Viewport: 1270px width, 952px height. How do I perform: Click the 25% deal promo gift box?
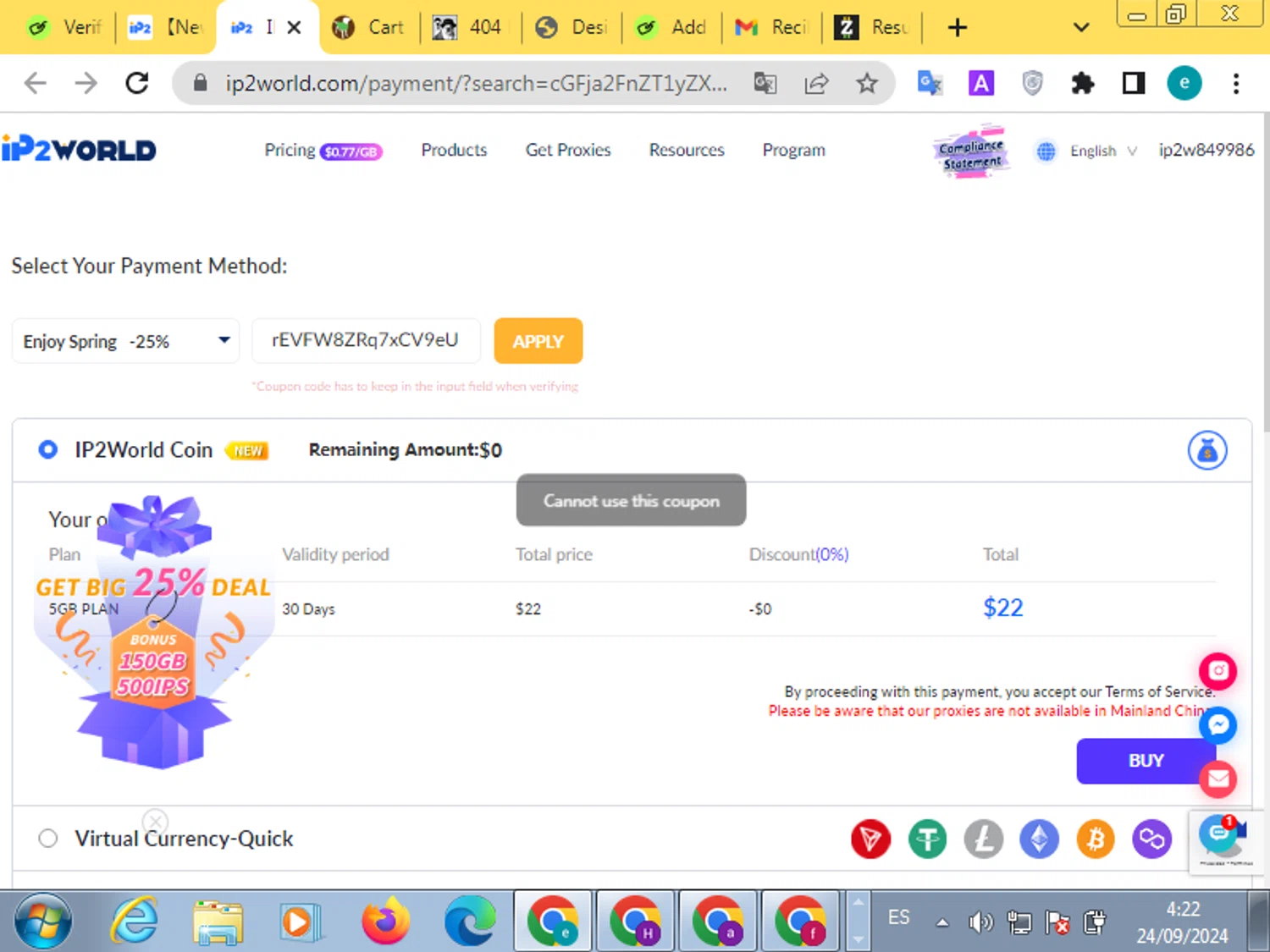[153, 632]
